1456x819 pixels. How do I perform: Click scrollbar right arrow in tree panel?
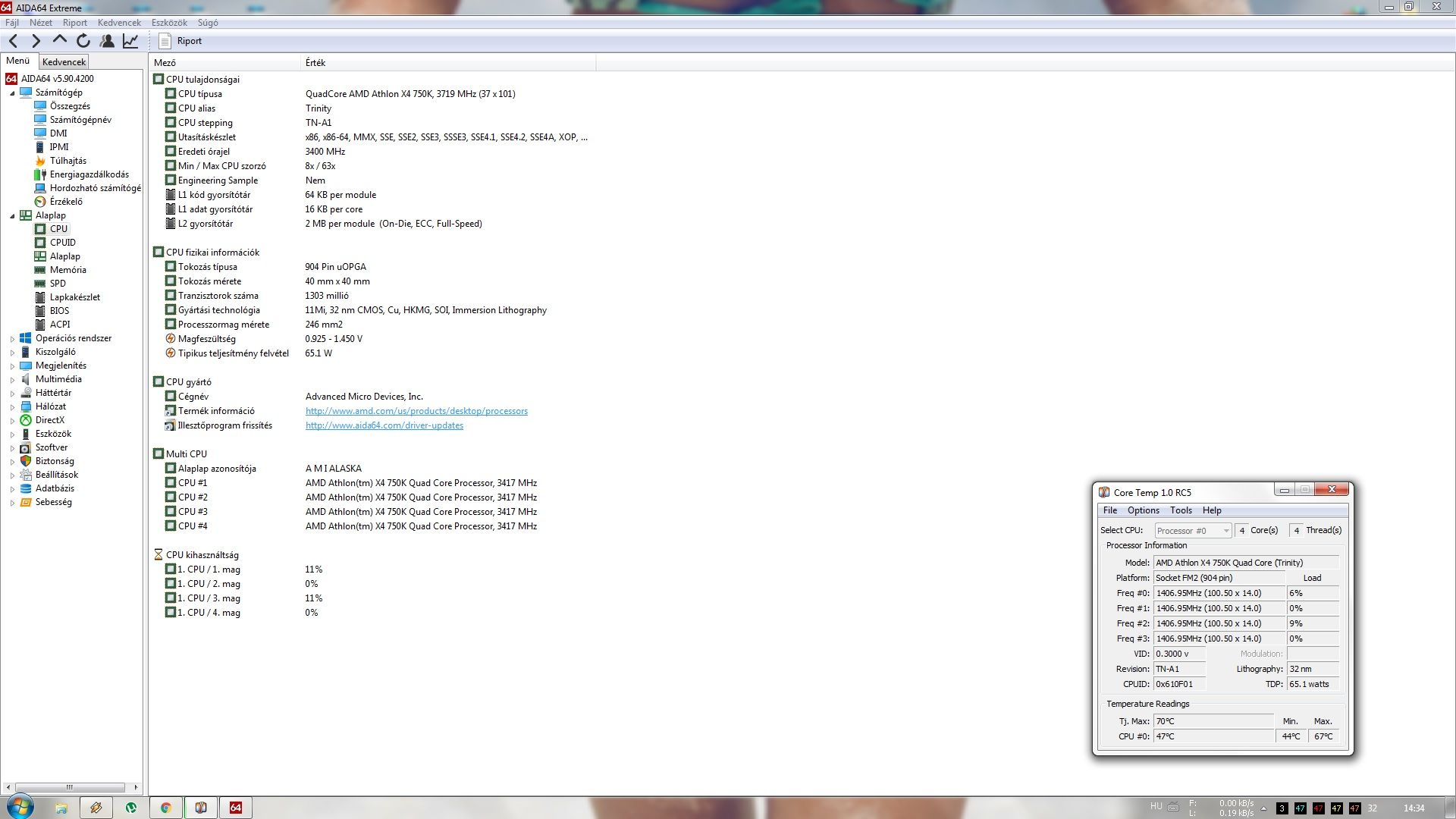pyautogui.click(x=136, y=787)
